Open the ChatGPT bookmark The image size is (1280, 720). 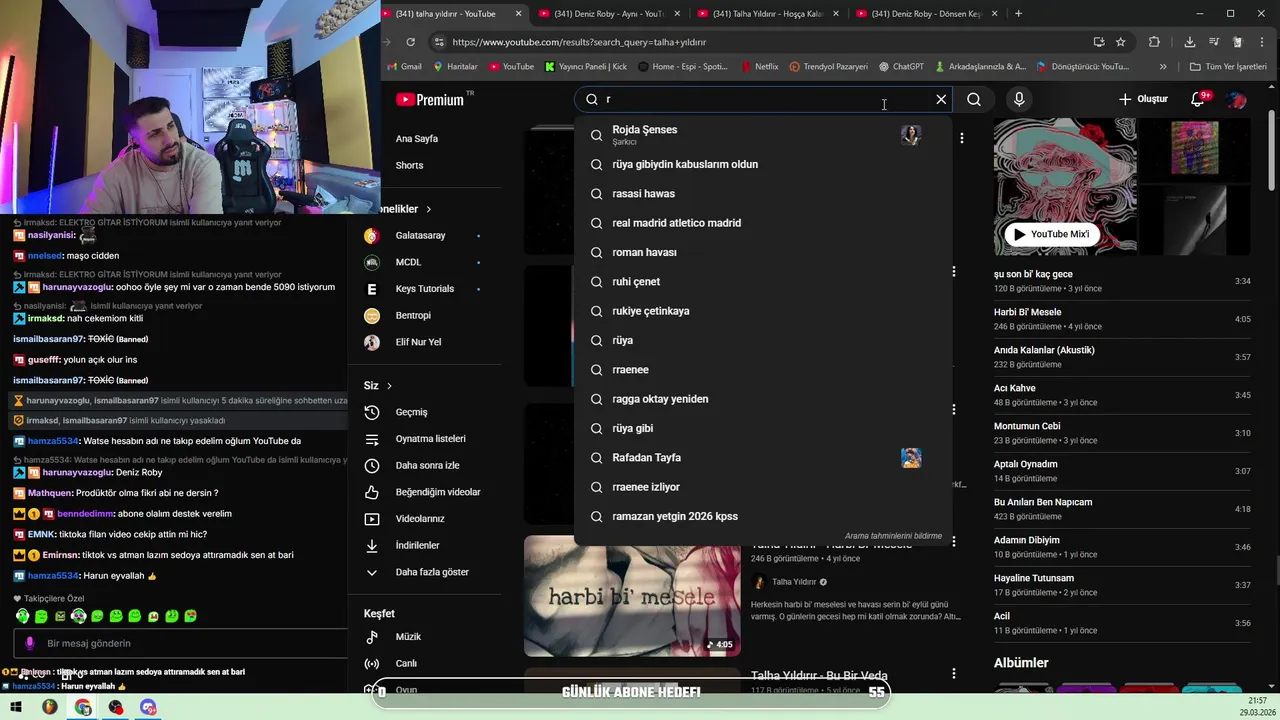(x=902, y=67)
